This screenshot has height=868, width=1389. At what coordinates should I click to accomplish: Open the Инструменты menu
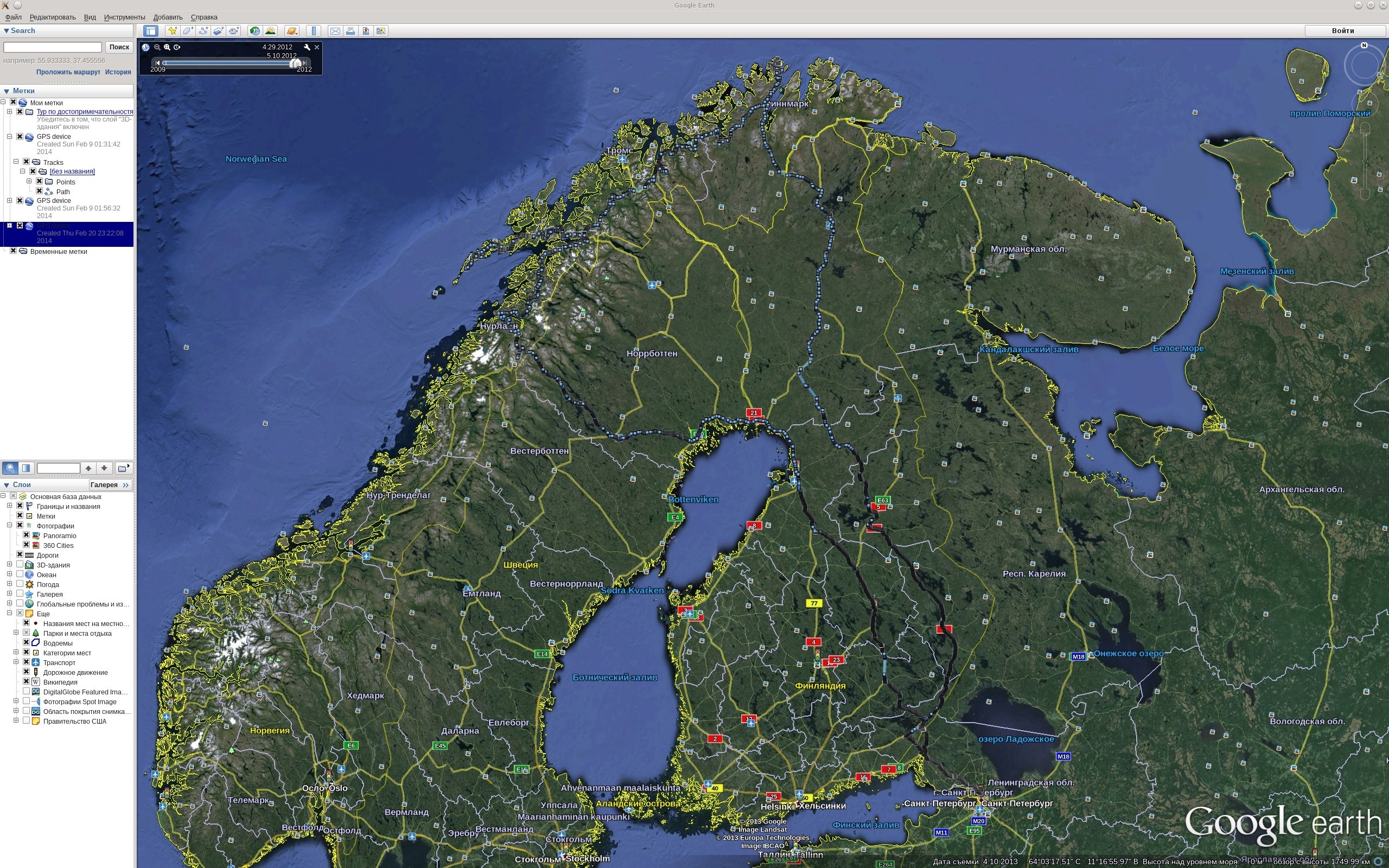pyautogui.click(x=125, y=17)
